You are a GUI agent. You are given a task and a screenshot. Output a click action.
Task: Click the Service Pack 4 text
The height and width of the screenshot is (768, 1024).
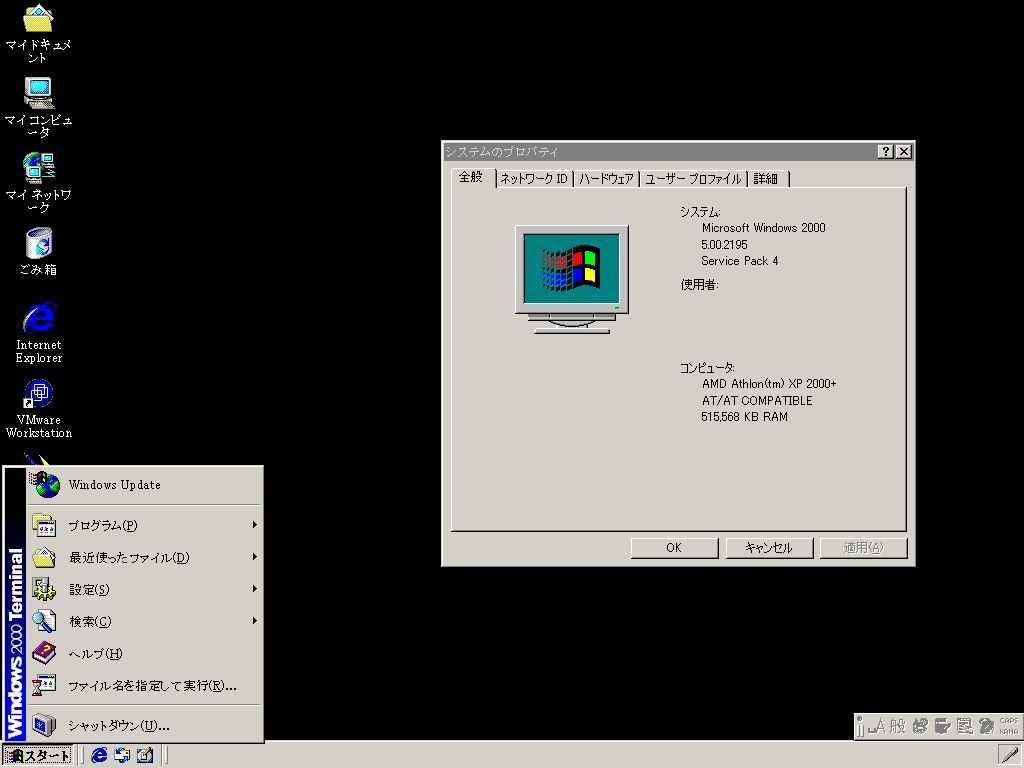point(740,261)
